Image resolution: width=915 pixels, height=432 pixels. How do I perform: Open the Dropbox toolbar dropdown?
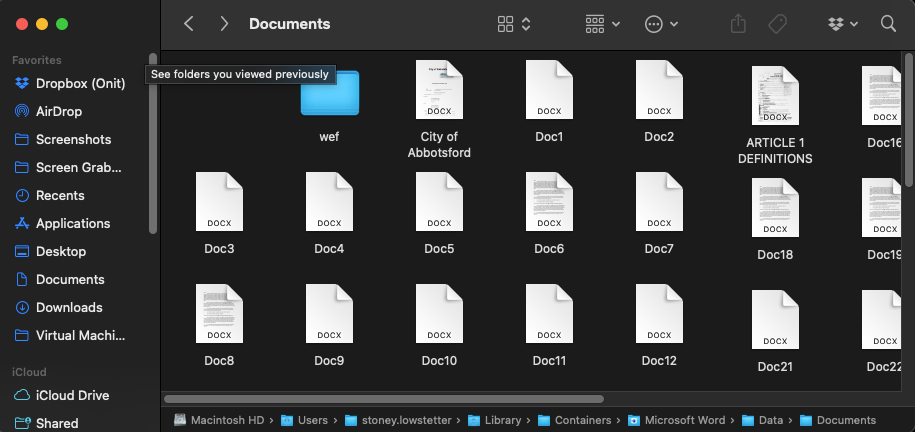coord(843,24)
